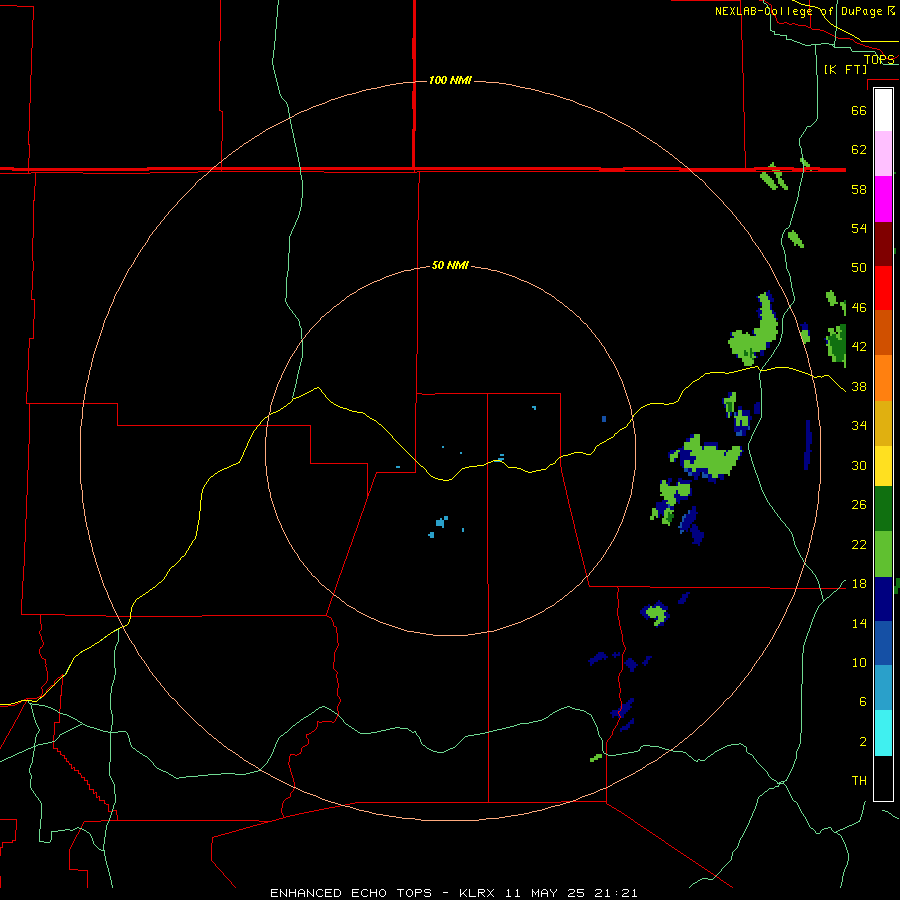Click the legend value '22'

coord(859,544)
